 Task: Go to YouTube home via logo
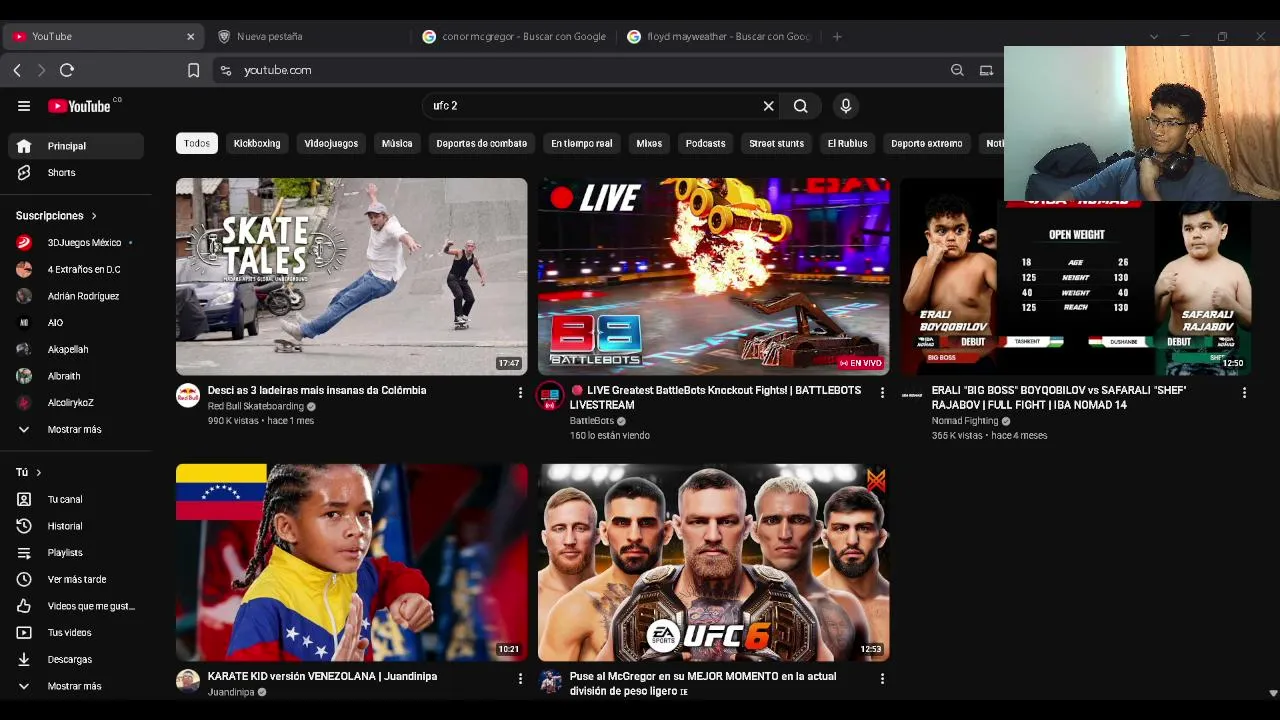click(79, 106)
